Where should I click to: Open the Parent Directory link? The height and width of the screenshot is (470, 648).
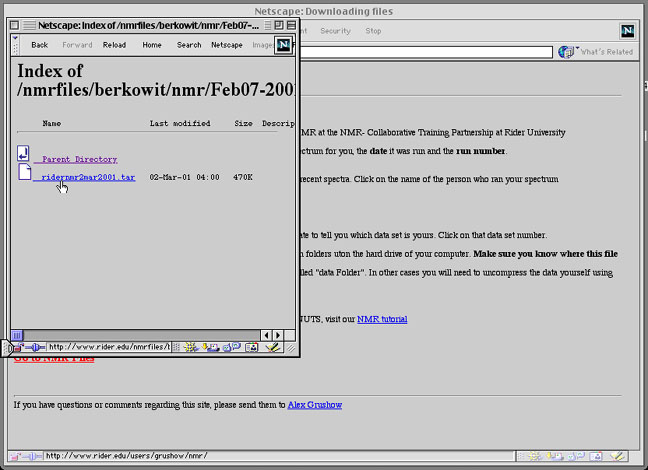pos(79,159)
